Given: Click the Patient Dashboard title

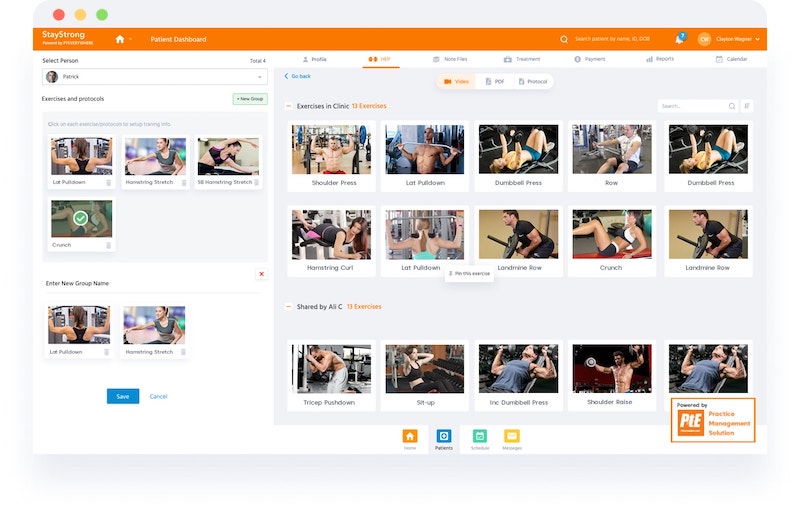Looking at the screenshot, I should click(x=178, y=39).
